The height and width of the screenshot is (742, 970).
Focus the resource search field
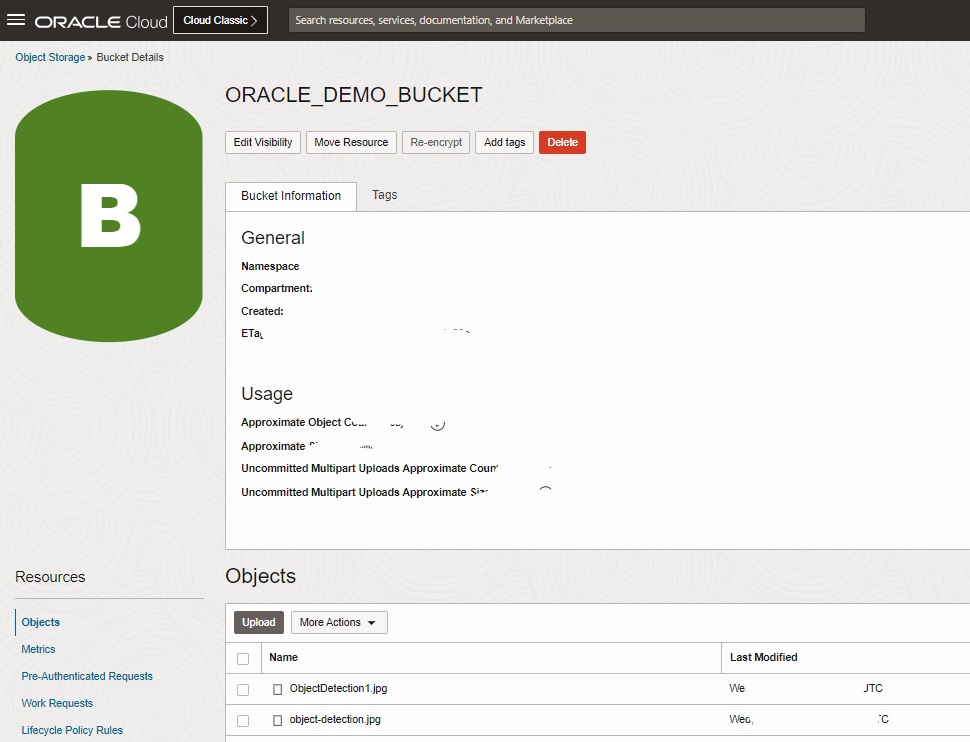577,20
